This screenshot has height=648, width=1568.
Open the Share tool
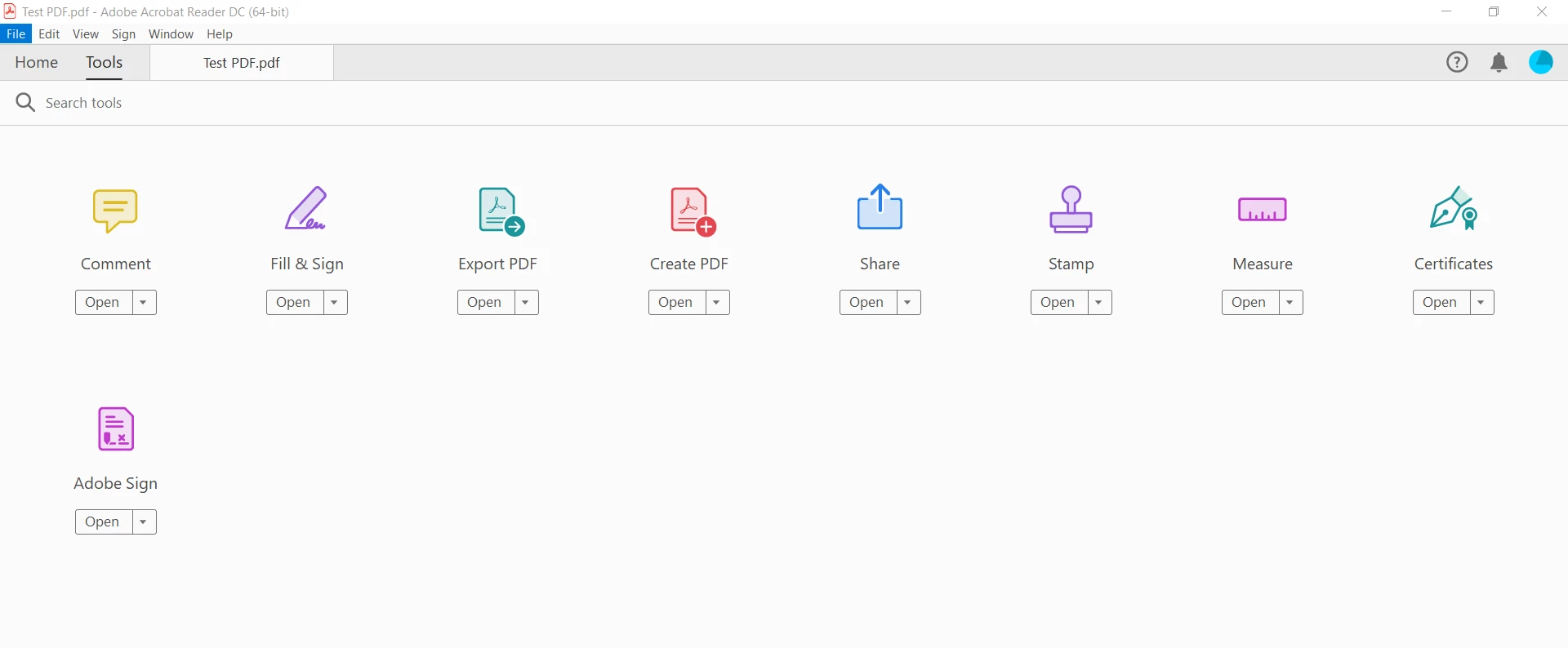[867, 302]
